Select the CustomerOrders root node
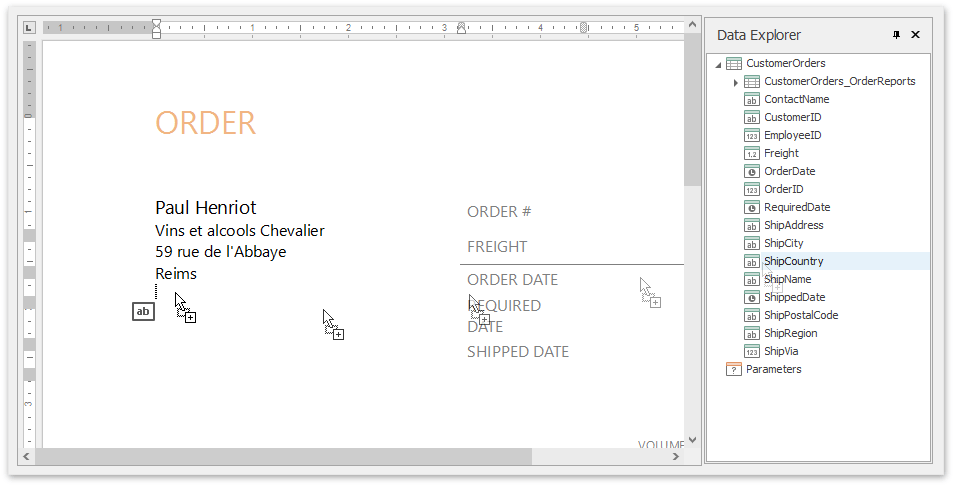Image resolution: width=956 pixels, height=488 pixels. 785,63
